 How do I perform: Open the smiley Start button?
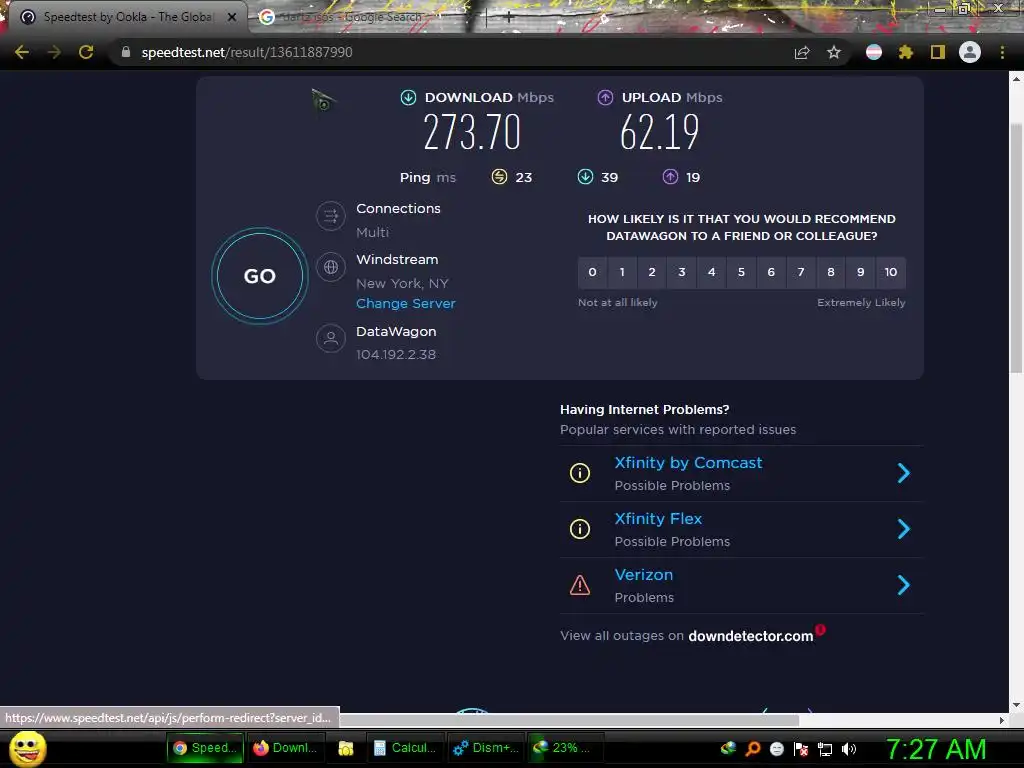click(x=28, y=749)
